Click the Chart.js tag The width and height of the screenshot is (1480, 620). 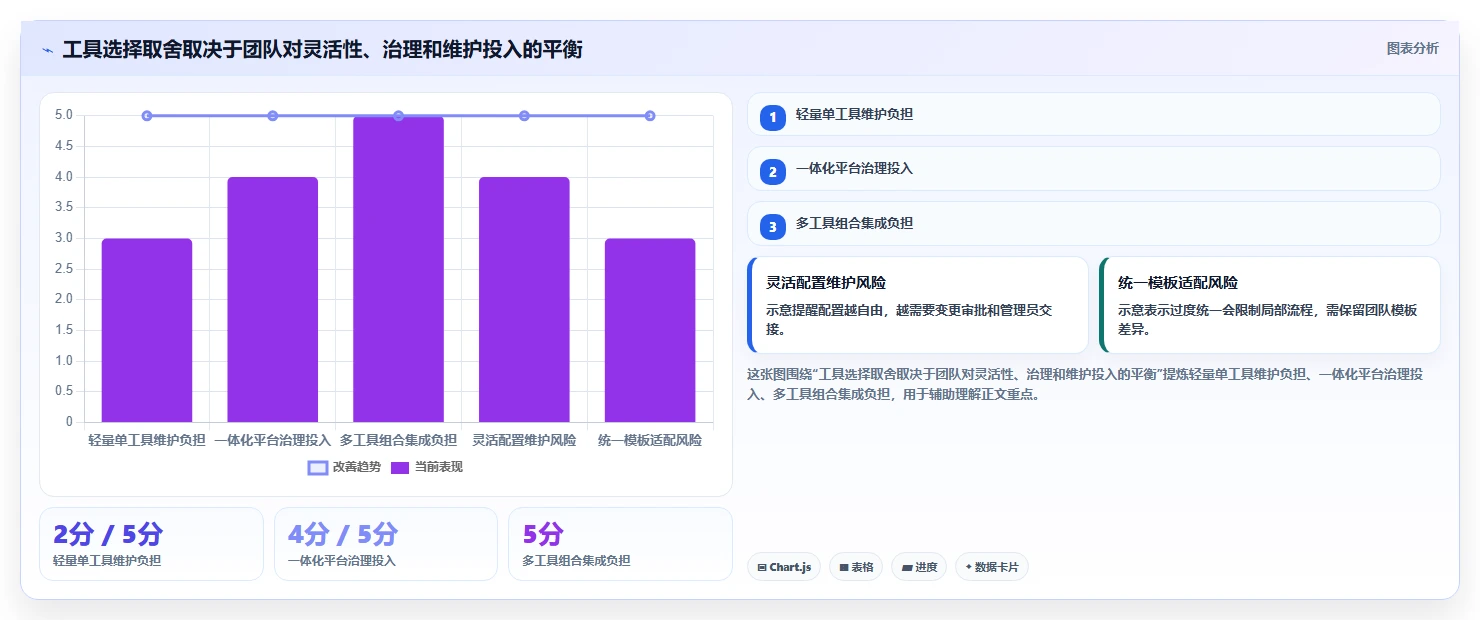[784, 567]
